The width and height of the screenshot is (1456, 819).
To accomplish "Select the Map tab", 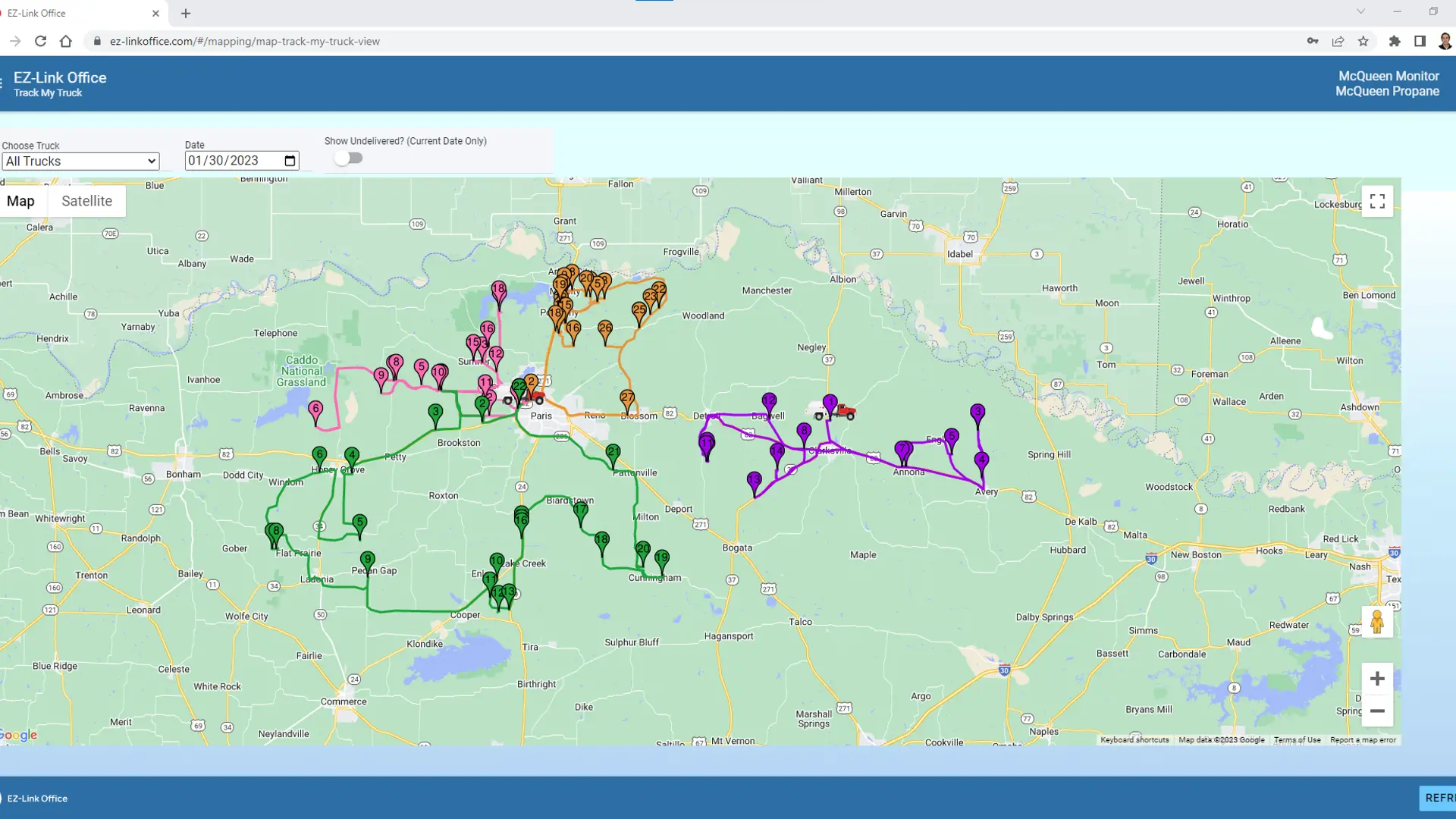I will pos(21,200).
